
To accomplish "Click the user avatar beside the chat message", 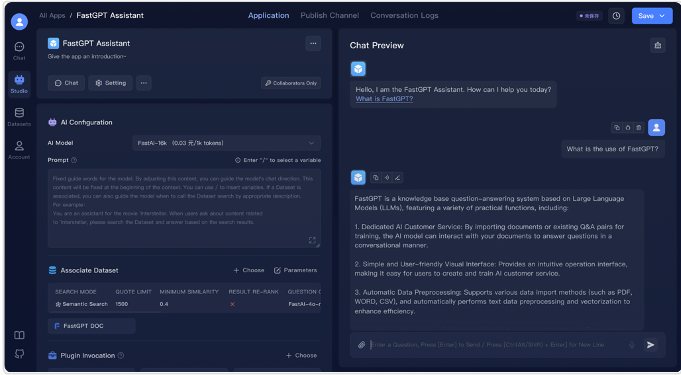I will pos(656,128).
